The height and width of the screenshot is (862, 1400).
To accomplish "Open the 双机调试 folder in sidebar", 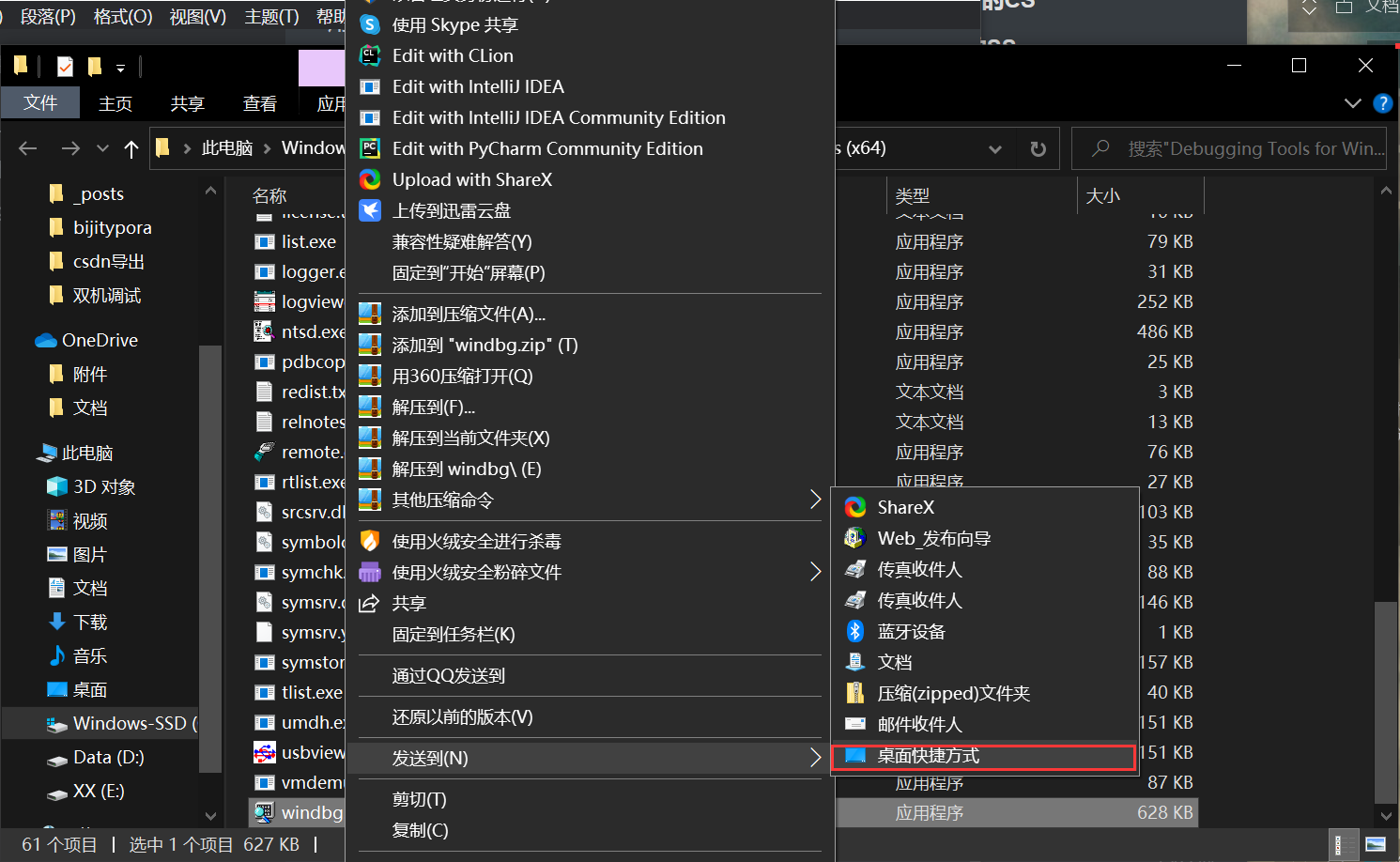I will (94, 295).
